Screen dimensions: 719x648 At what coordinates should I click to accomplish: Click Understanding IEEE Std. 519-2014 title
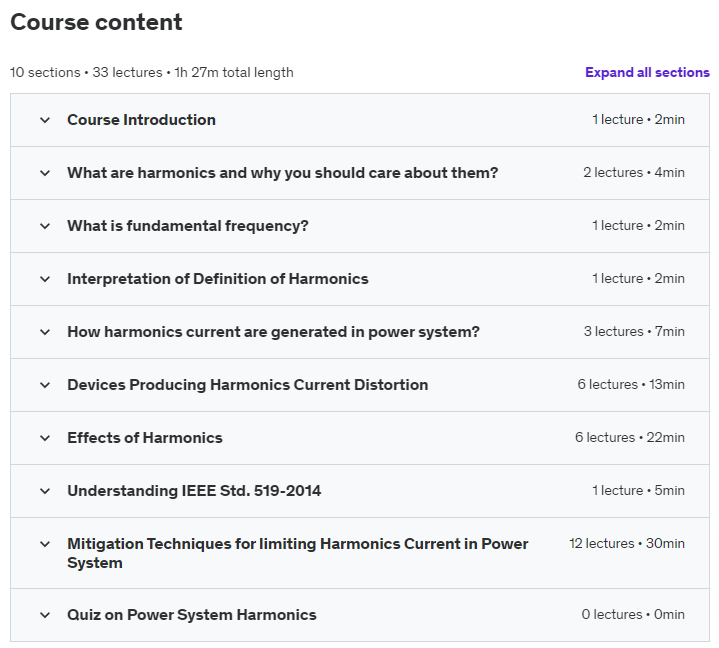coord(194,491)
